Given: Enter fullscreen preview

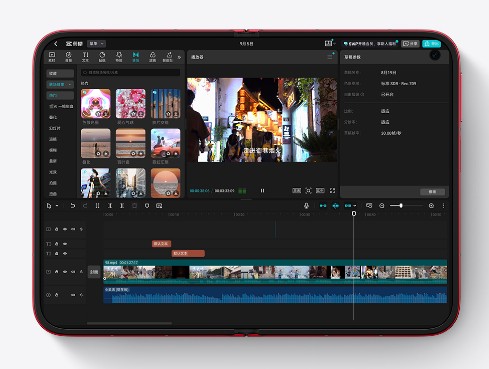Looking at the screenshot, I should [x=332, y=191].
